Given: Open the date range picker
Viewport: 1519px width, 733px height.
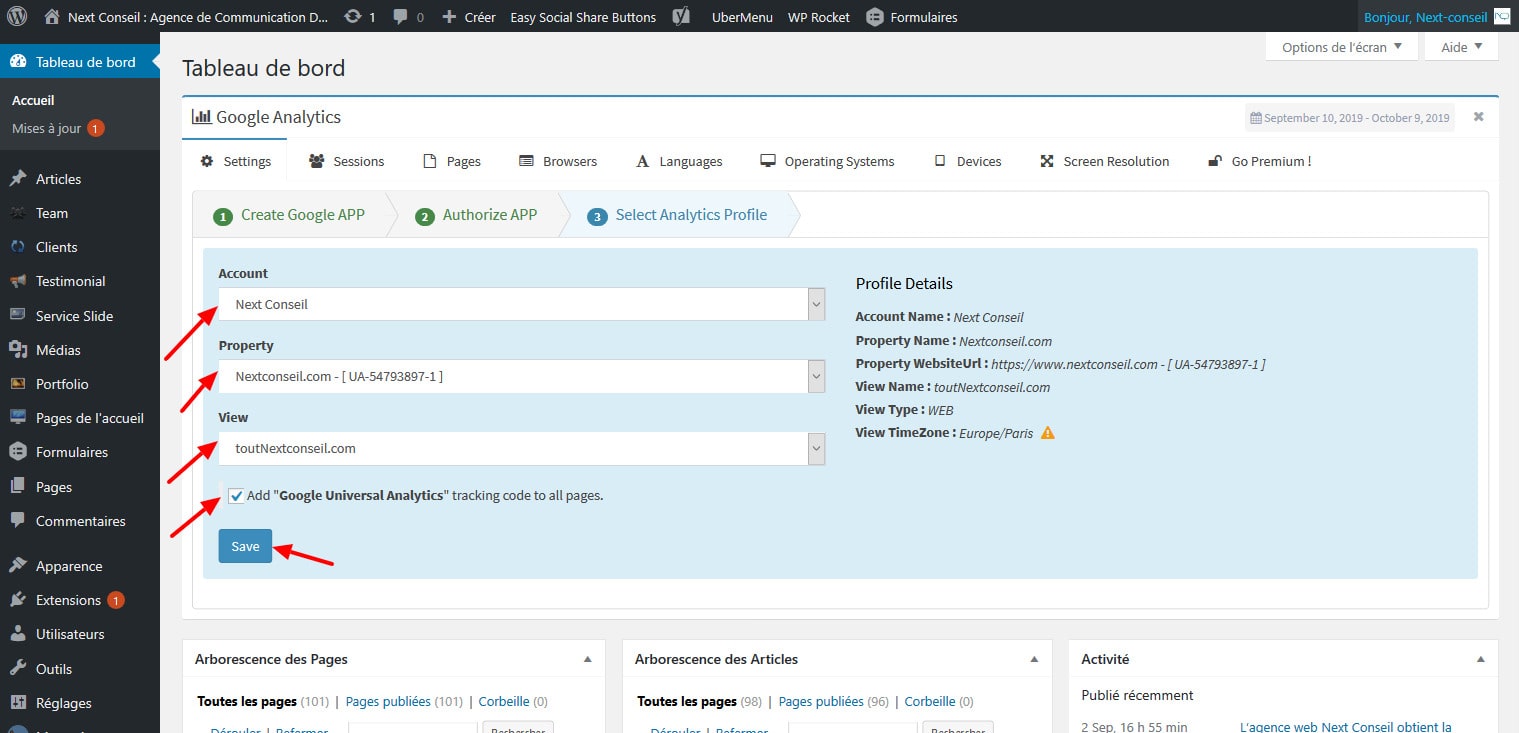Looking at the screenshot, I should [x=1350, y=118].
